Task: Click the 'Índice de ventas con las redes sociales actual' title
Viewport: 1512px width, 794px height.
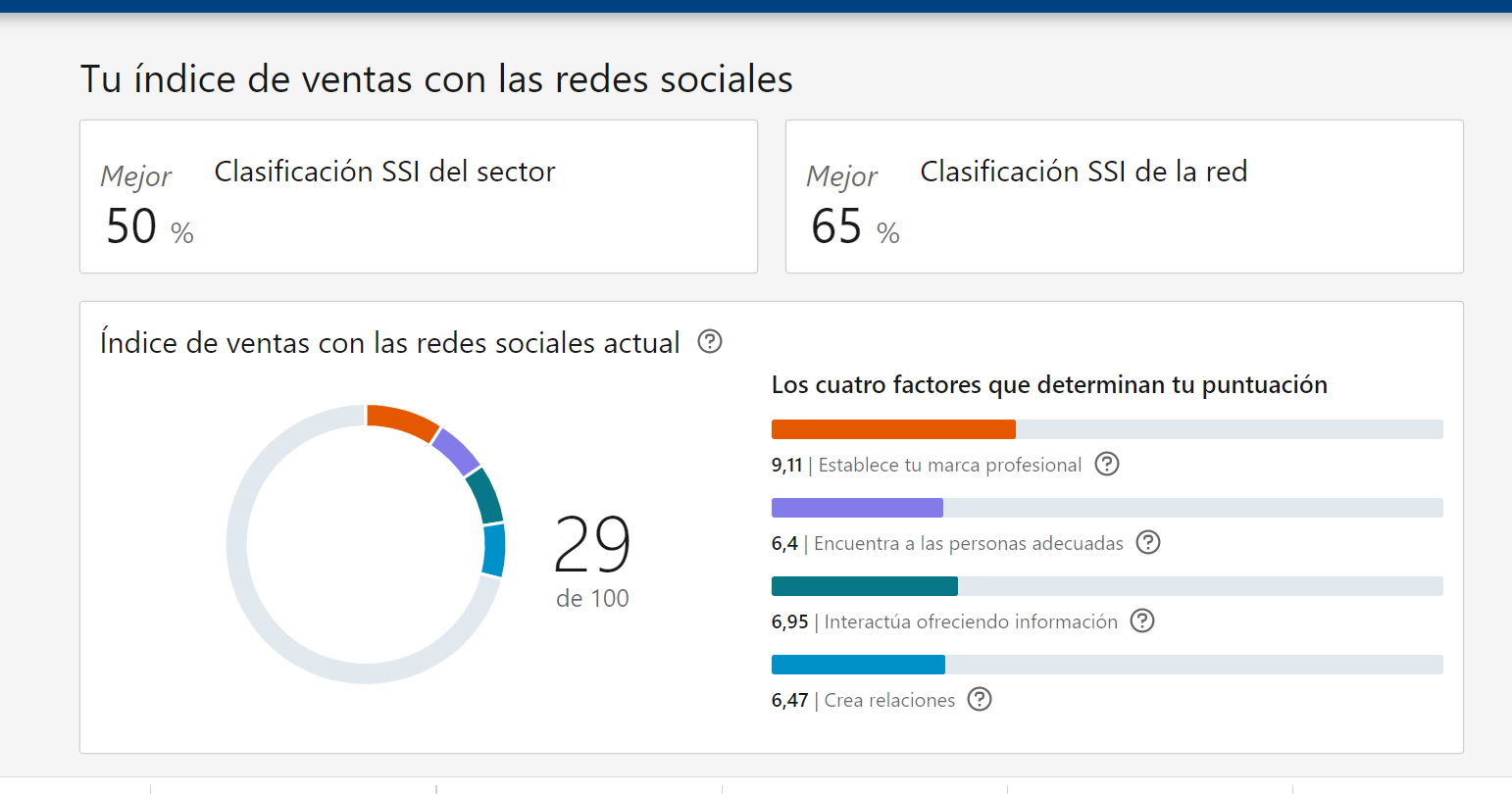Action: pyautogui.click(x=390, y=342)
